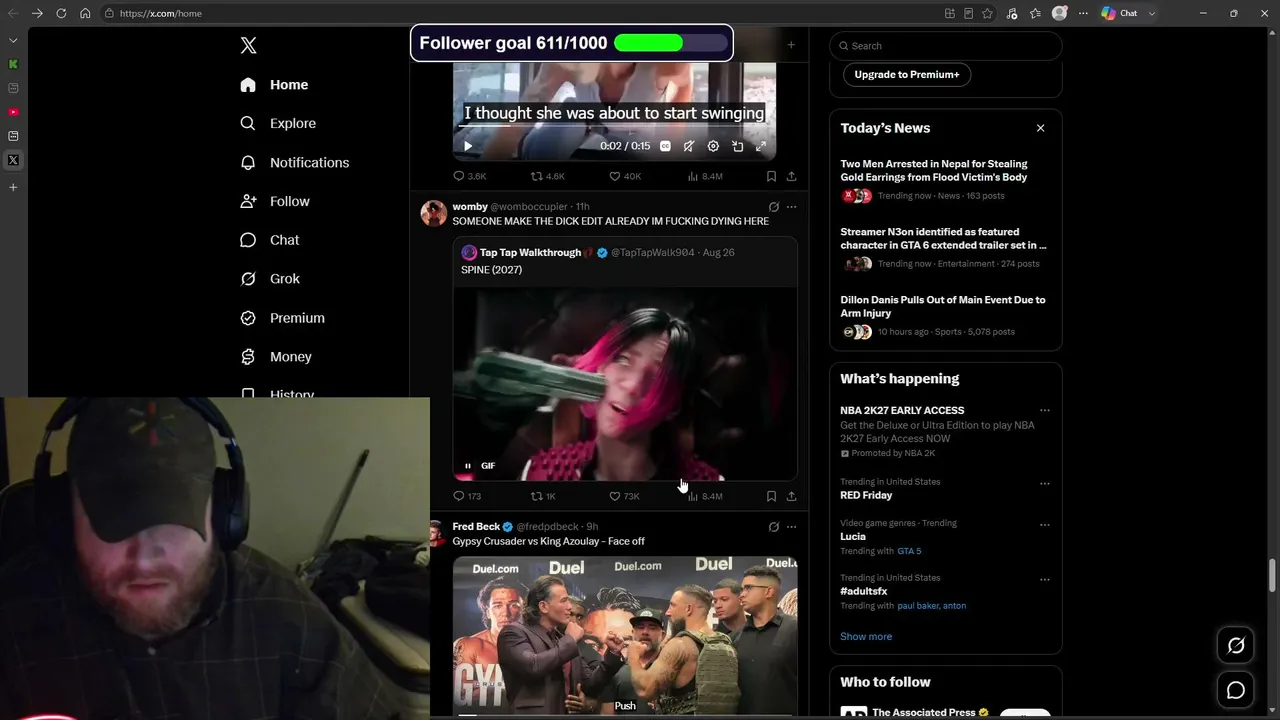Open the floating chat messages button
This screenshot has width=1280, height=720.
click(1236, 690)
